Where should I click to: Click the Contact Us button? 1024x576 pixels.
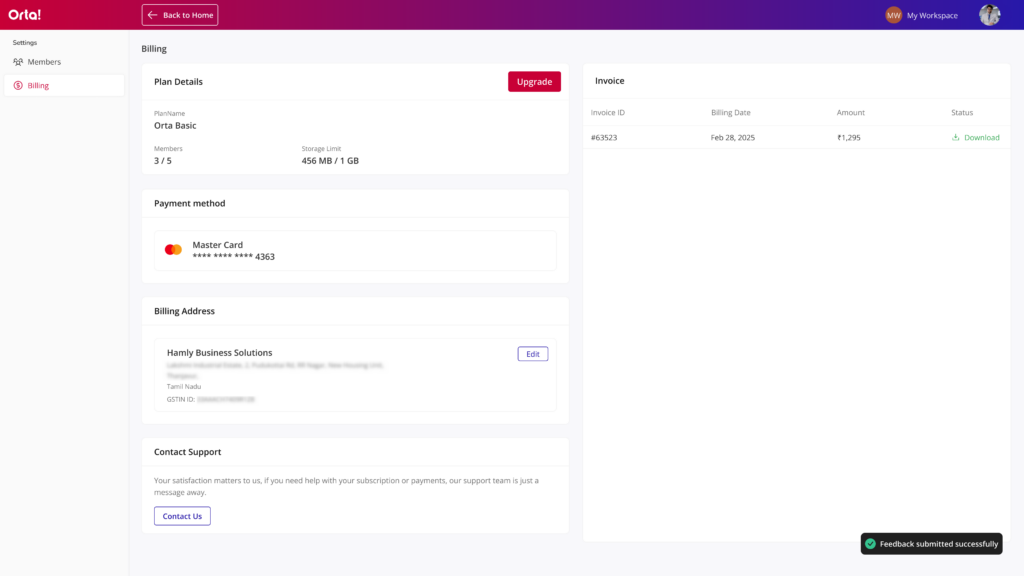(x=182, y=516)
